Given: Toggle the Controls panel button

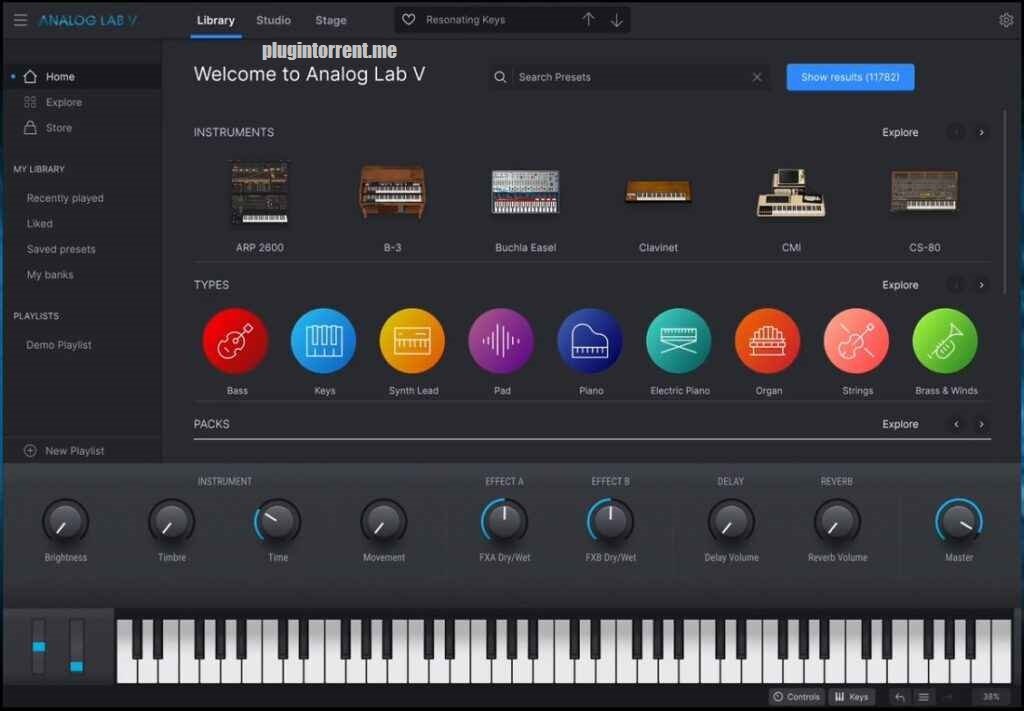Looking at the screenshot, I should coord(796,697).
